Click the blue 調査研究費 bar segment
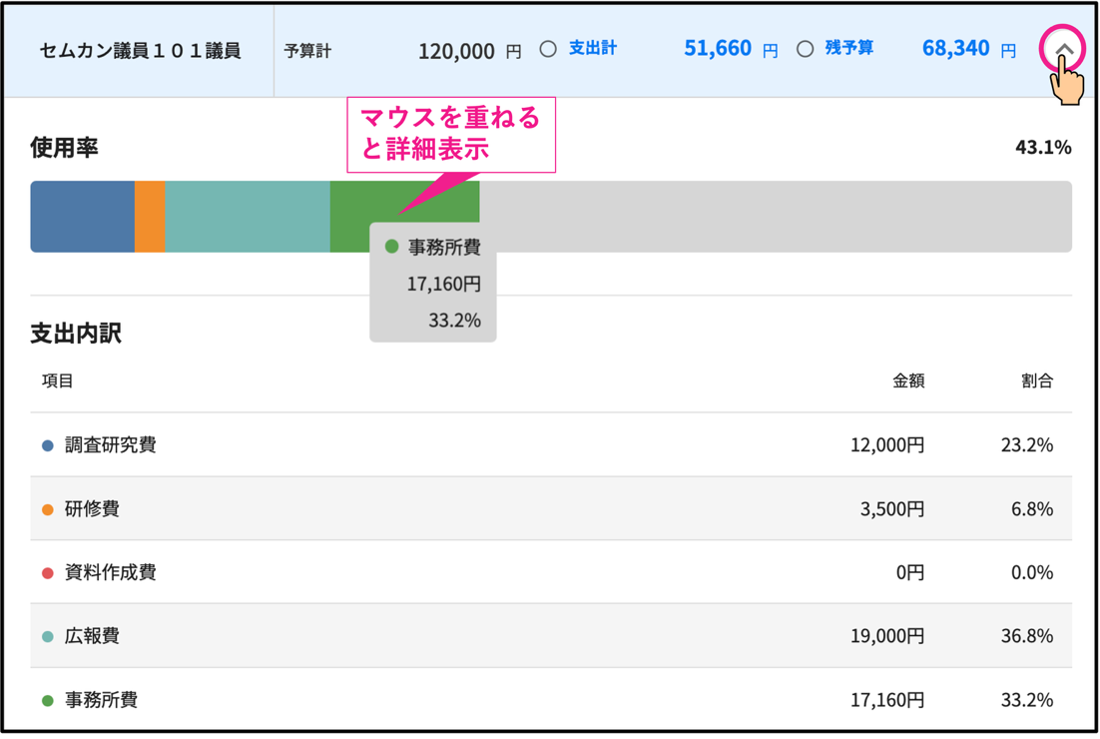Image resolution: width=1100 pixels, height=739 pixels. click(x=82, y=216)
